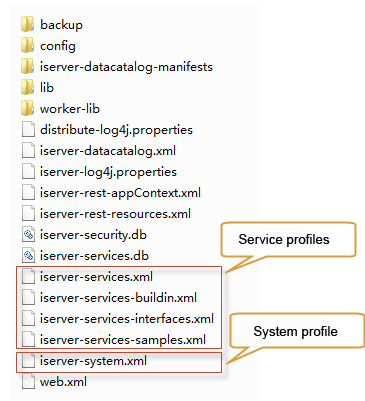Select the worker-lib folder icon
This screenshot has width=365, height=401.
click(27, 109)
